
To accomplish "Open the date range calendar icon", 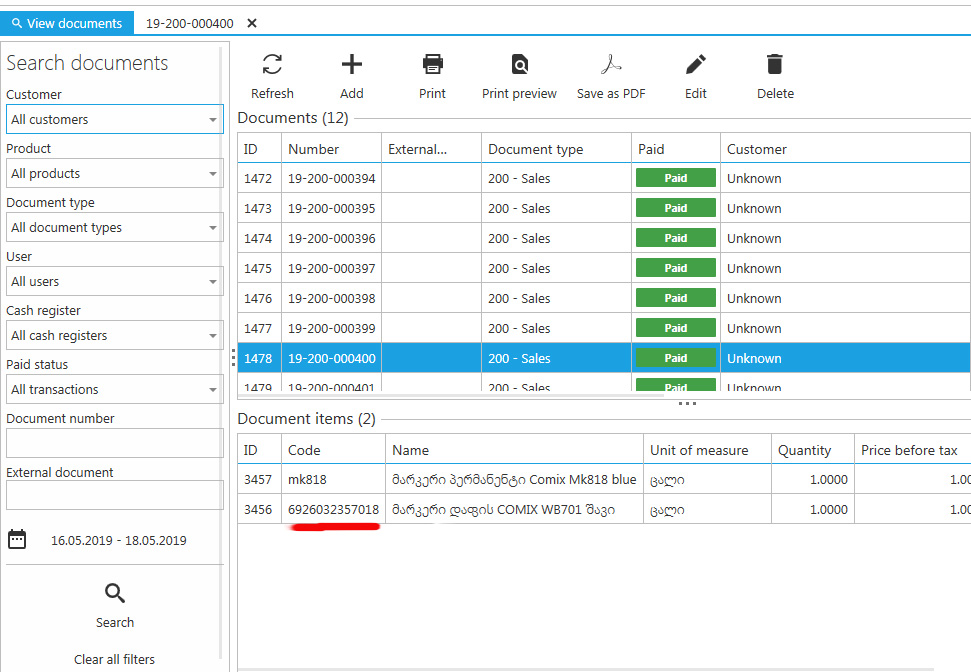I will pyautogui.click(x=17, y=540).
